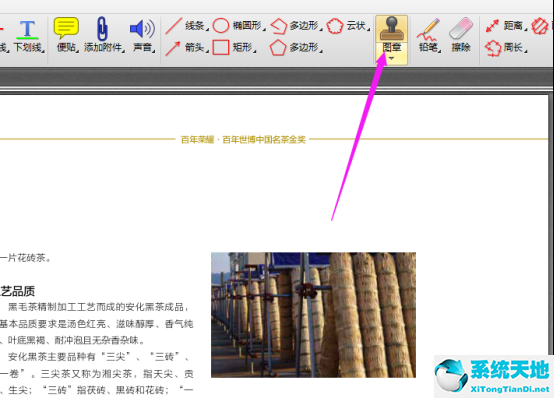Open the dropdown arrow beside 铅笔
The height and width of the screenshot is (398, 554).
point(440,52)
